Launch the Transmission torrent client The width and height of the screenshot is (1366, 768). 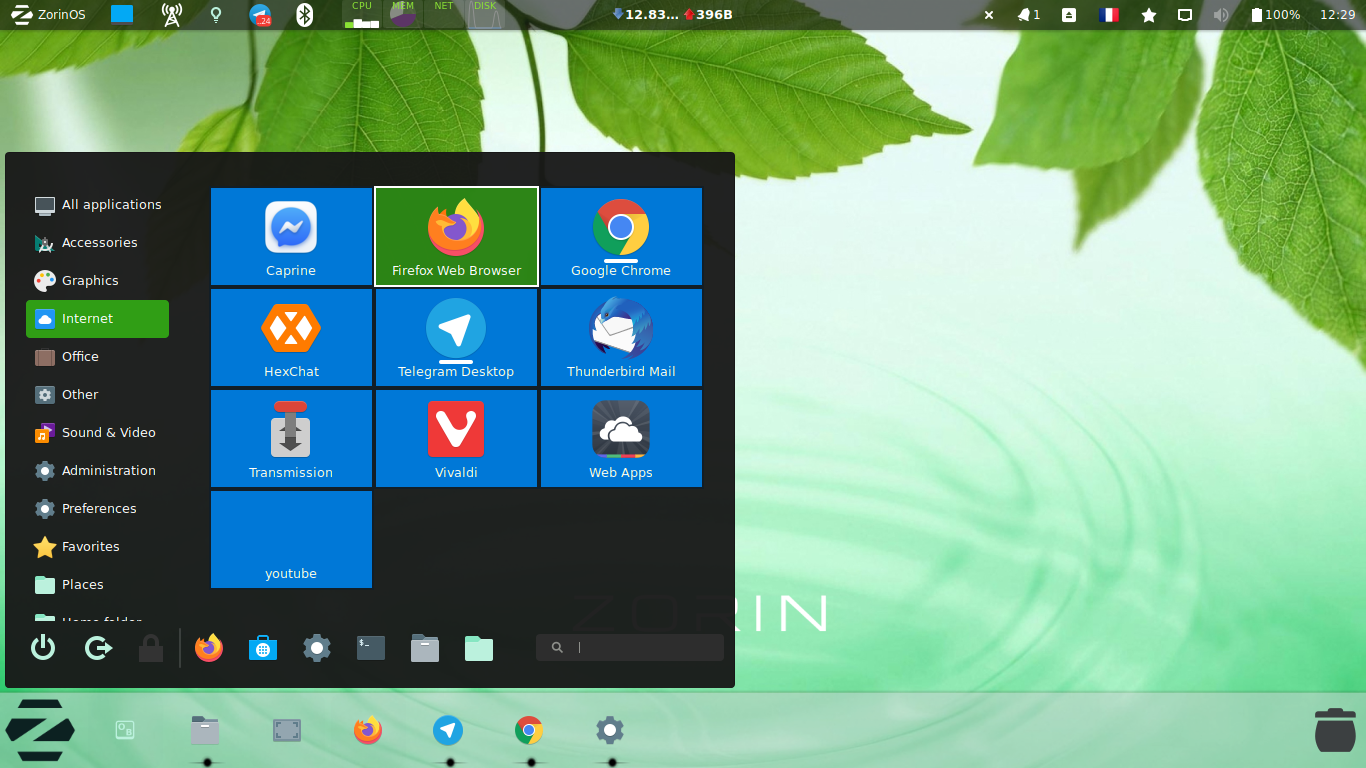(x=291, y=438)
